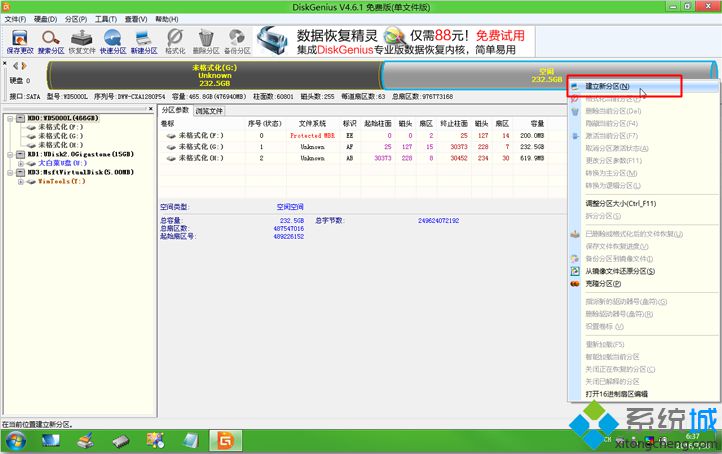Open the 分区(P) menu

point(76,19)
